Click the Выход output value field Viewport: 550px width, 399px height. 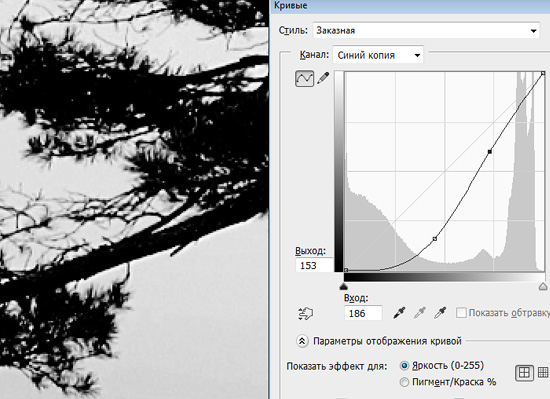(315, 265)
